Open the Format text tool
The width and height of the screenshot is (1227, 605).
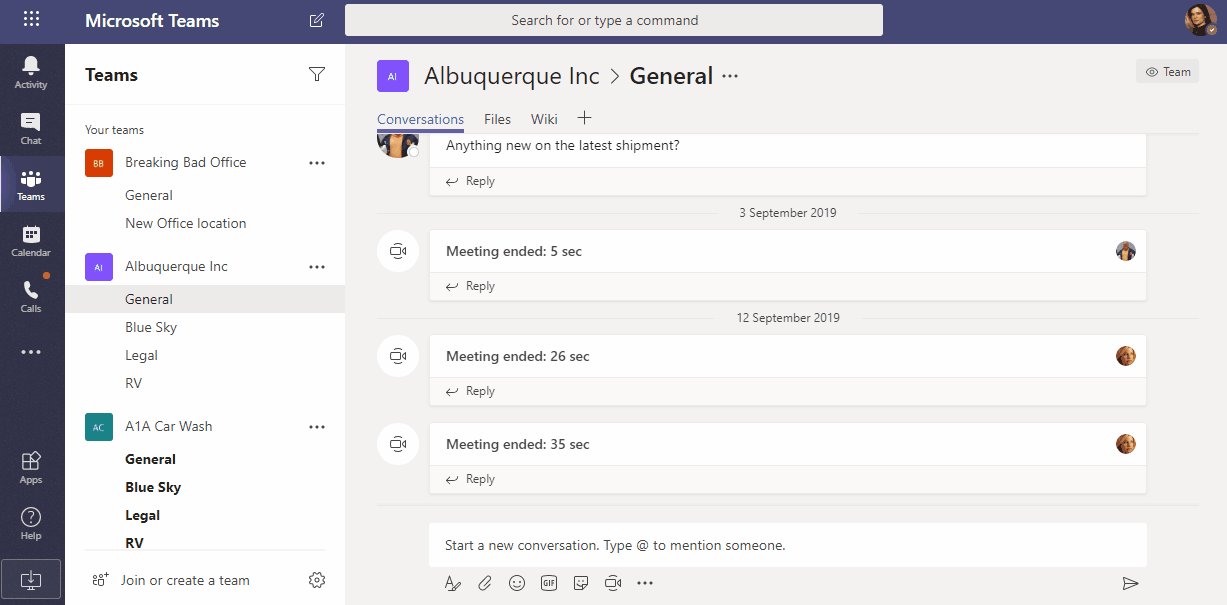point(453,583)
